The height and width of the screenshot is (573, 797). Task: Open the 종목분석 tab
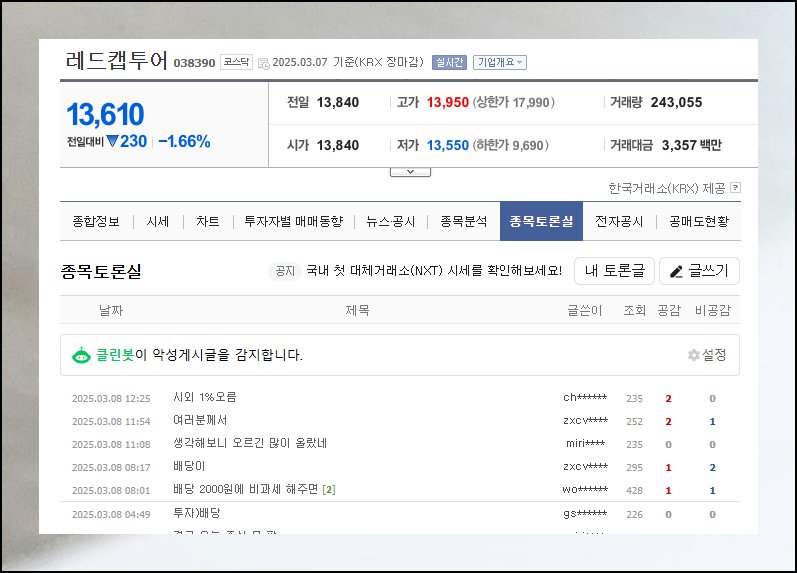tap(464, 221)
